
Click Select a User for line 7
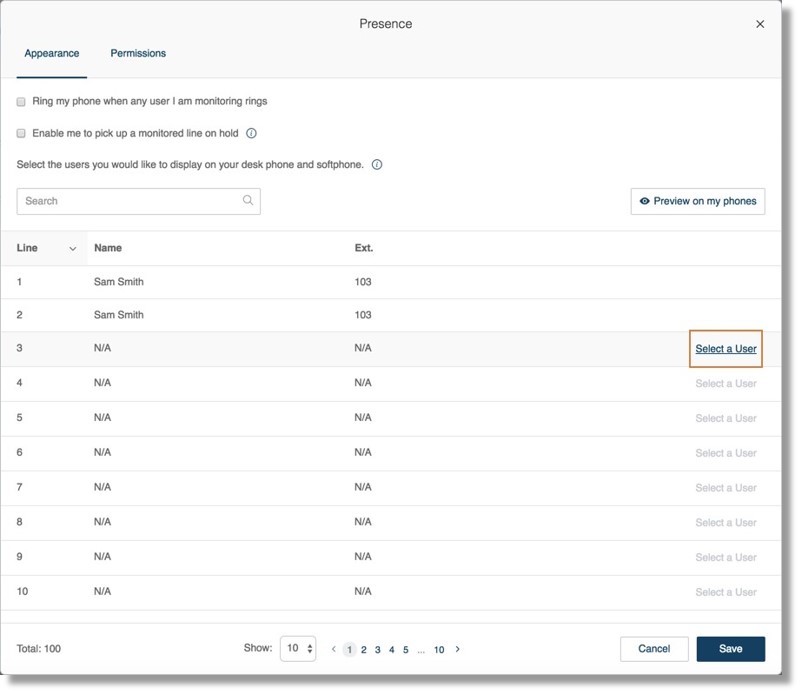[726, 488]
